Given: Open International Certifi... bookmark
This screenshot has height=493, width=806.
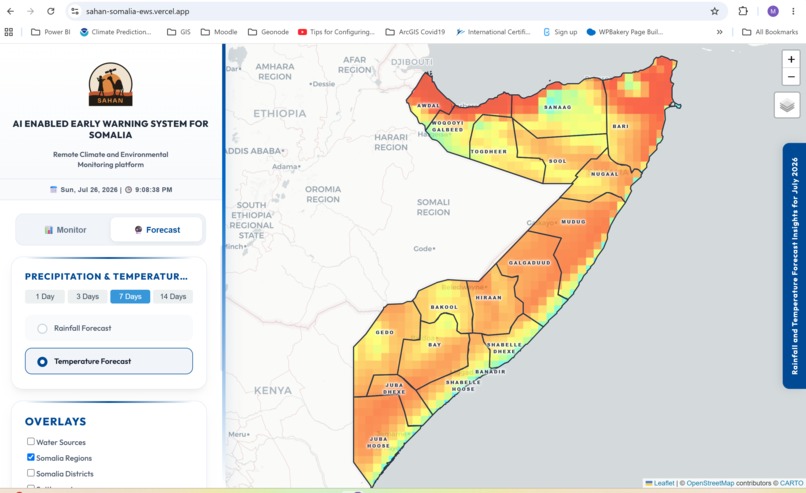Looking at the screenshot, I should (493, 32).
